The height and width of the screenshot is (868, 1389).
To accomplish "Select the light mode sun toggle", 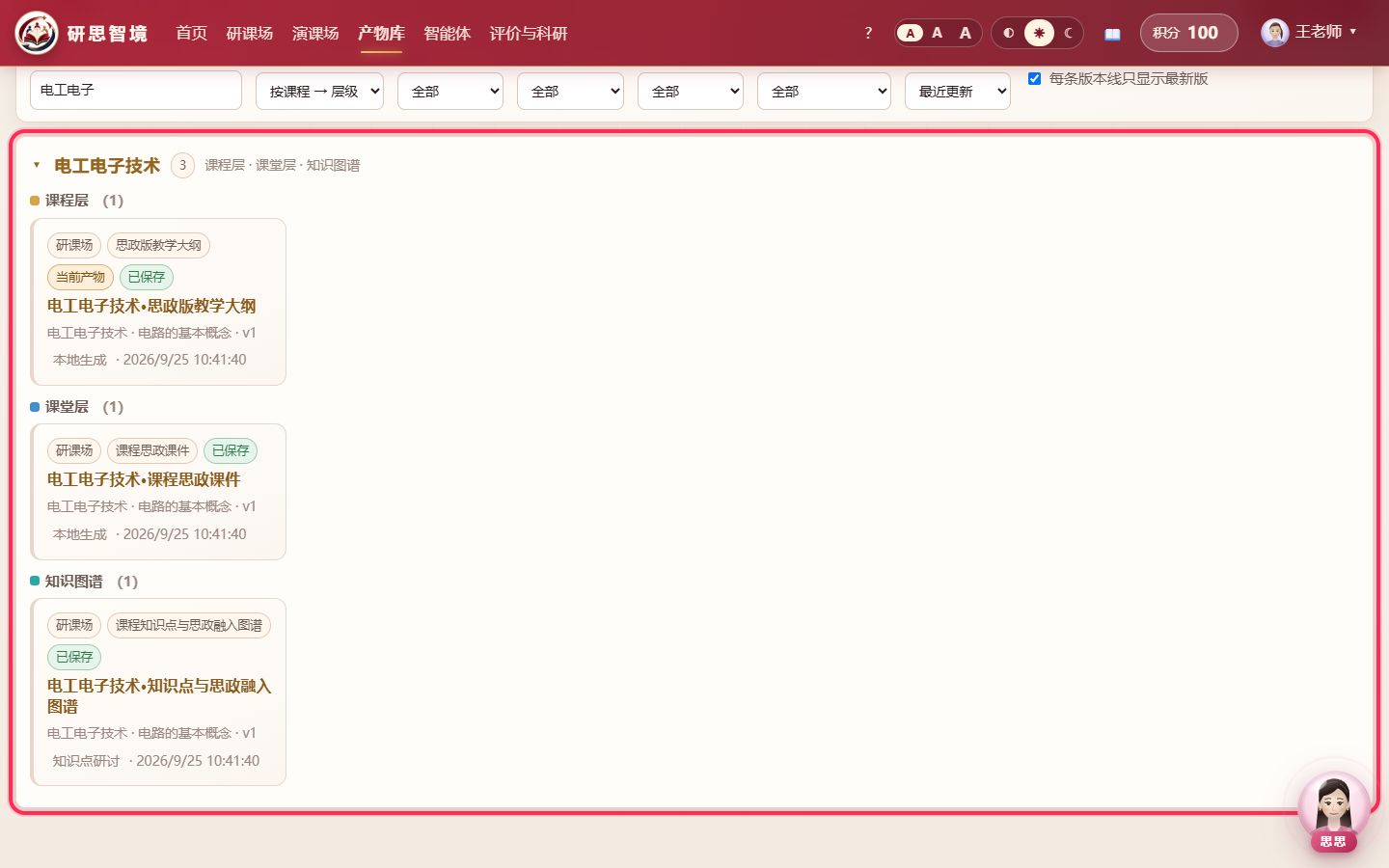I will pyautogui.click(x=1039, y=33).
